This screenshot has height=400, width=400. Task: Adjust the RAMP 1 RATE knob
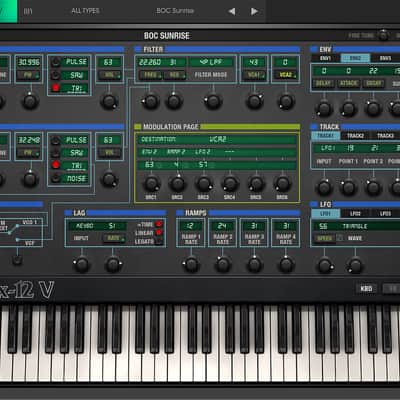(x=191, y=265)
